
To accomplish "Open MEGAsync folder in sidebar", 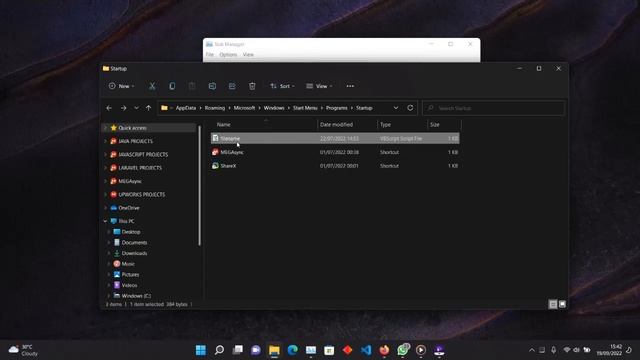I will (130, 181).
